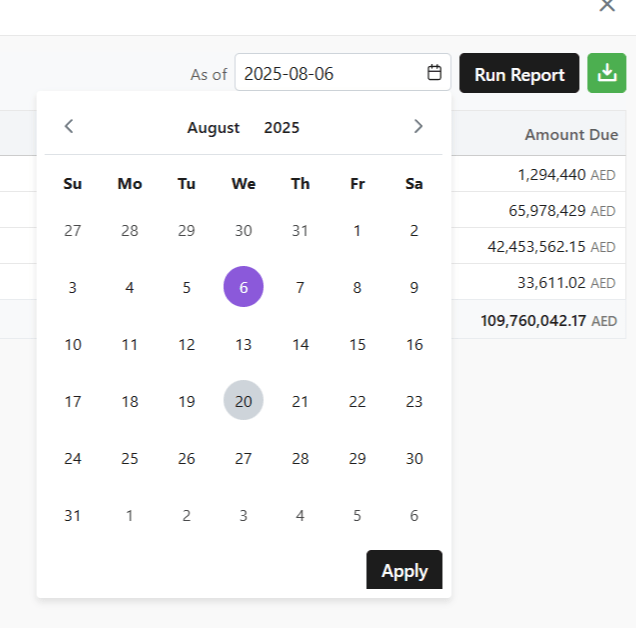Select September 6 from next month
Viewport: 636px width, 628px height.
click(414, 516)
